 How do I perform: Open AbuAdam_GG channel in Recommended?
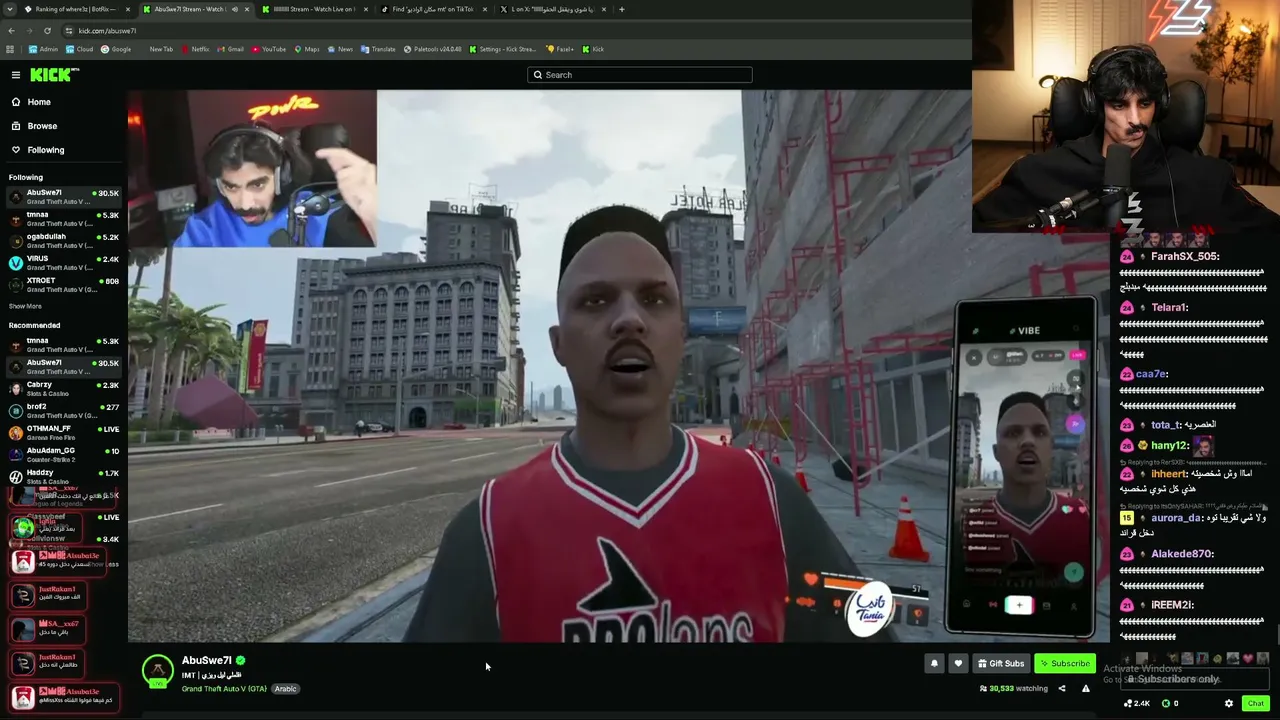pos(64,455)
